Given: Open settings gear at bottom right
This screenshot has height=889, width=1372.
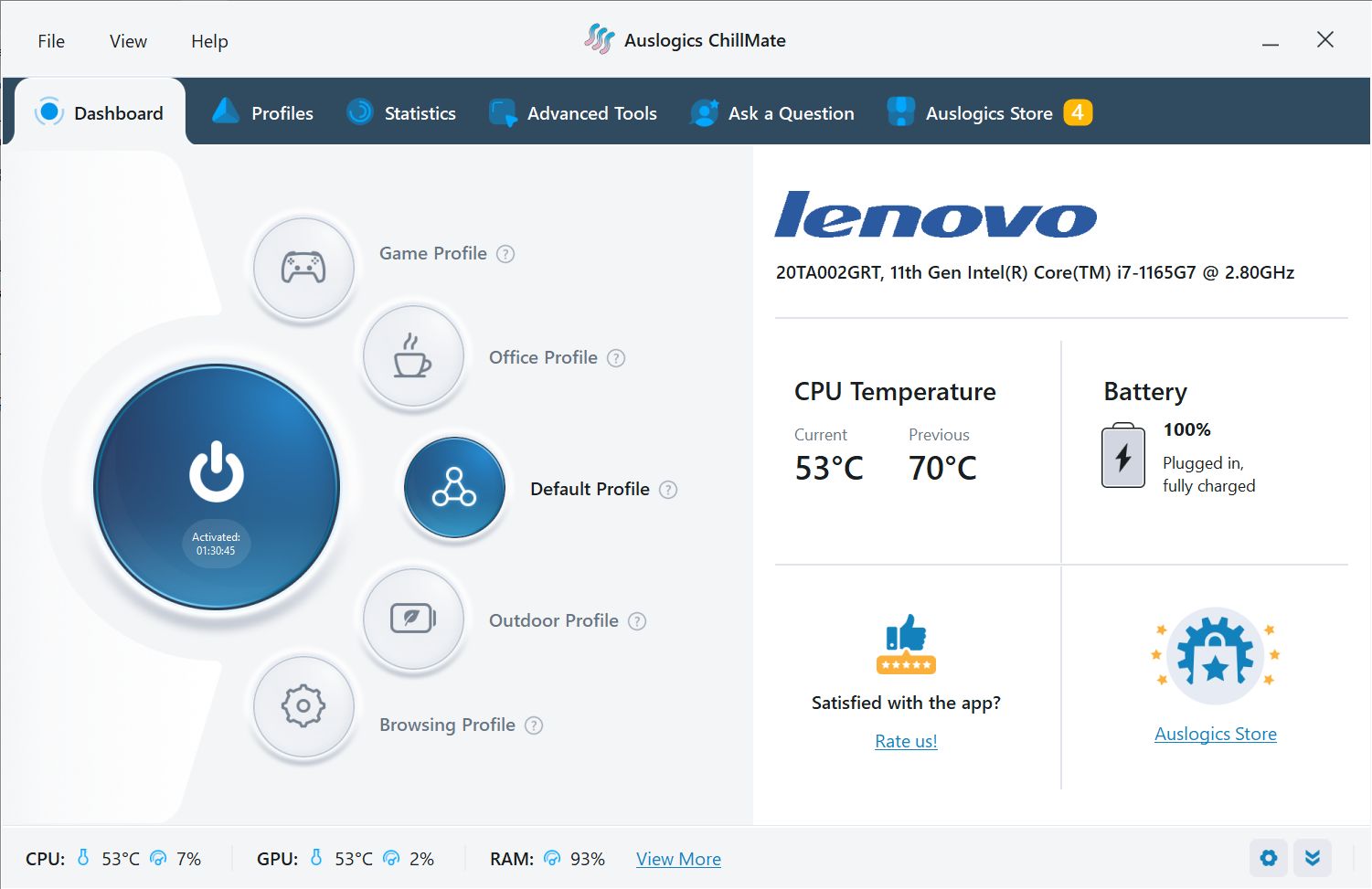Looking at the screenshot, I should (x=1268, y=858).
